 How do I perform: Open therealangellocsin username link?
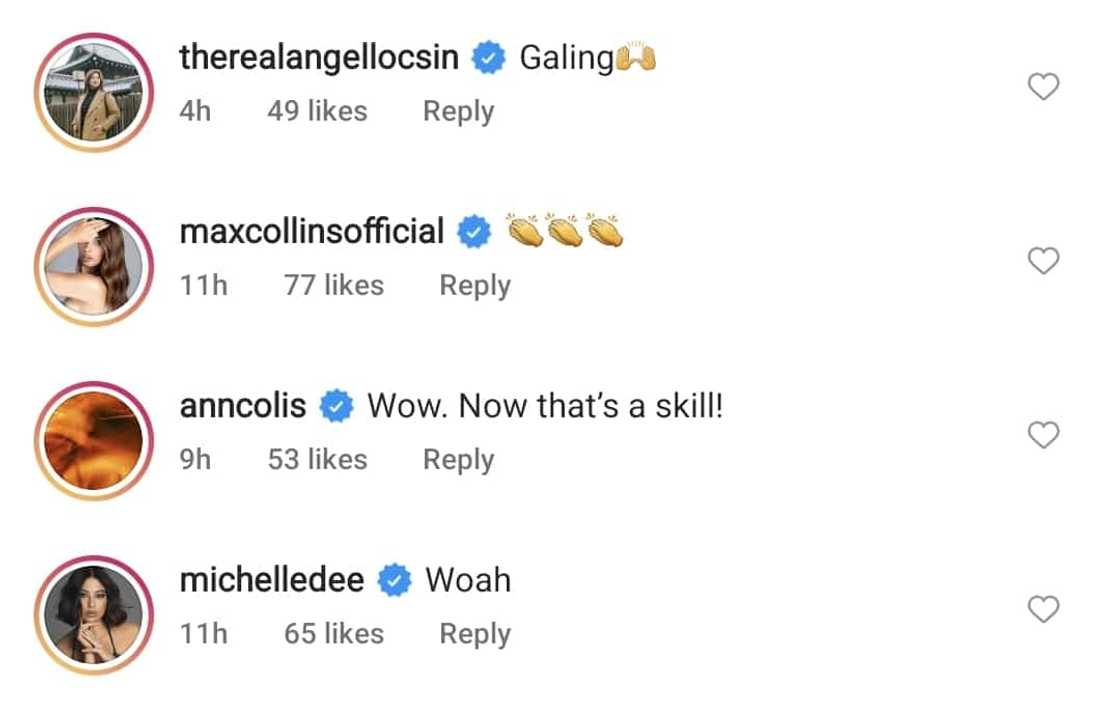[319, 58]
